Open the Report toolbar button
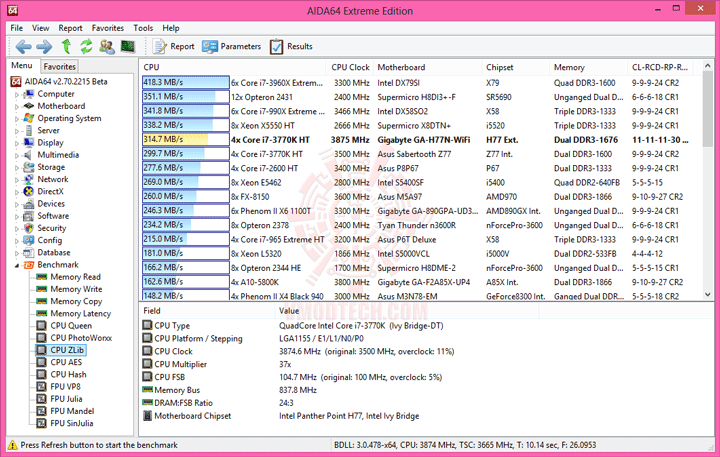This screenshot has width=720, height=457. click(x=174, y=46)
